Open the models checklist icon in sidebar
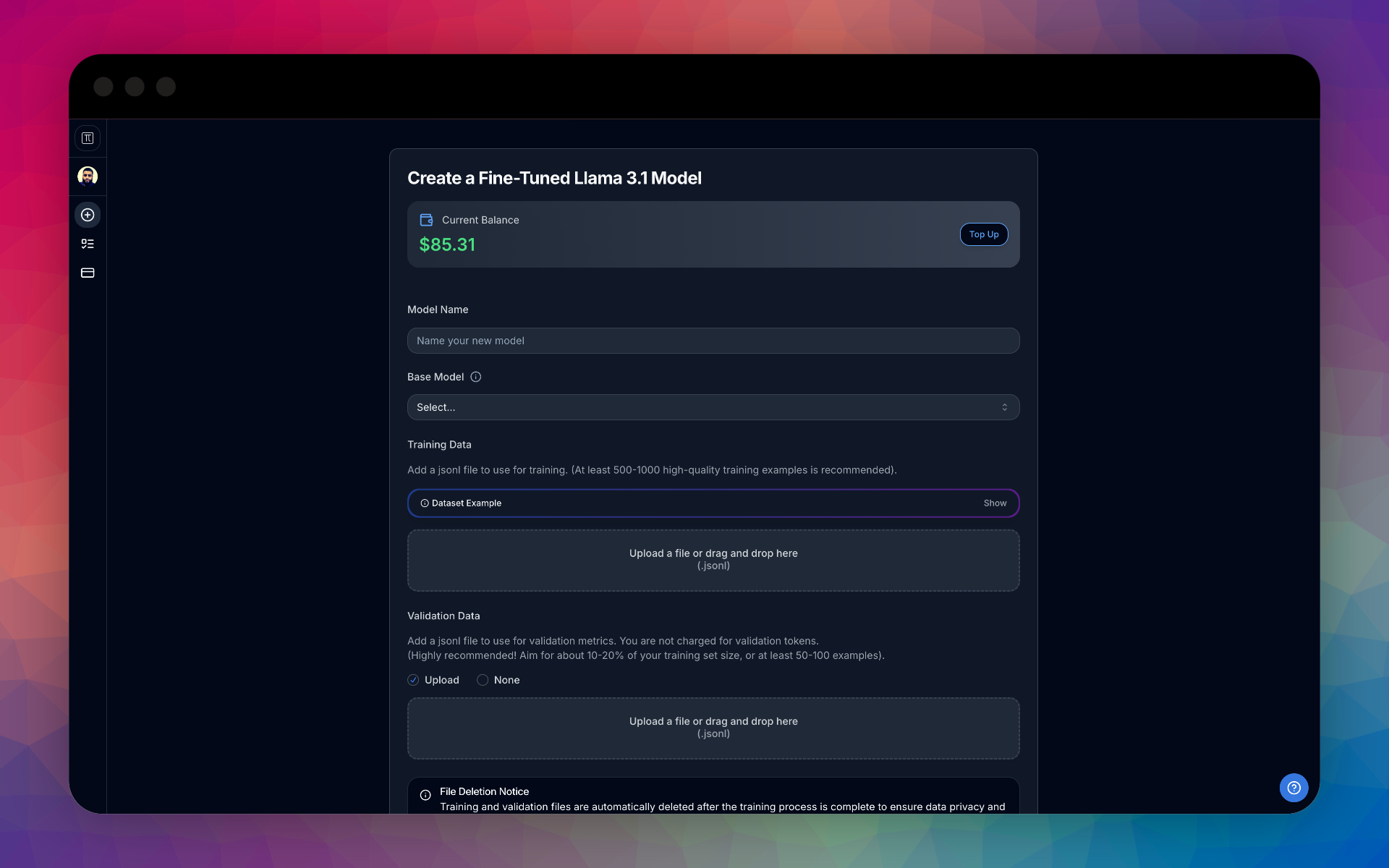The image size is (1389, 868). point(88,244)
